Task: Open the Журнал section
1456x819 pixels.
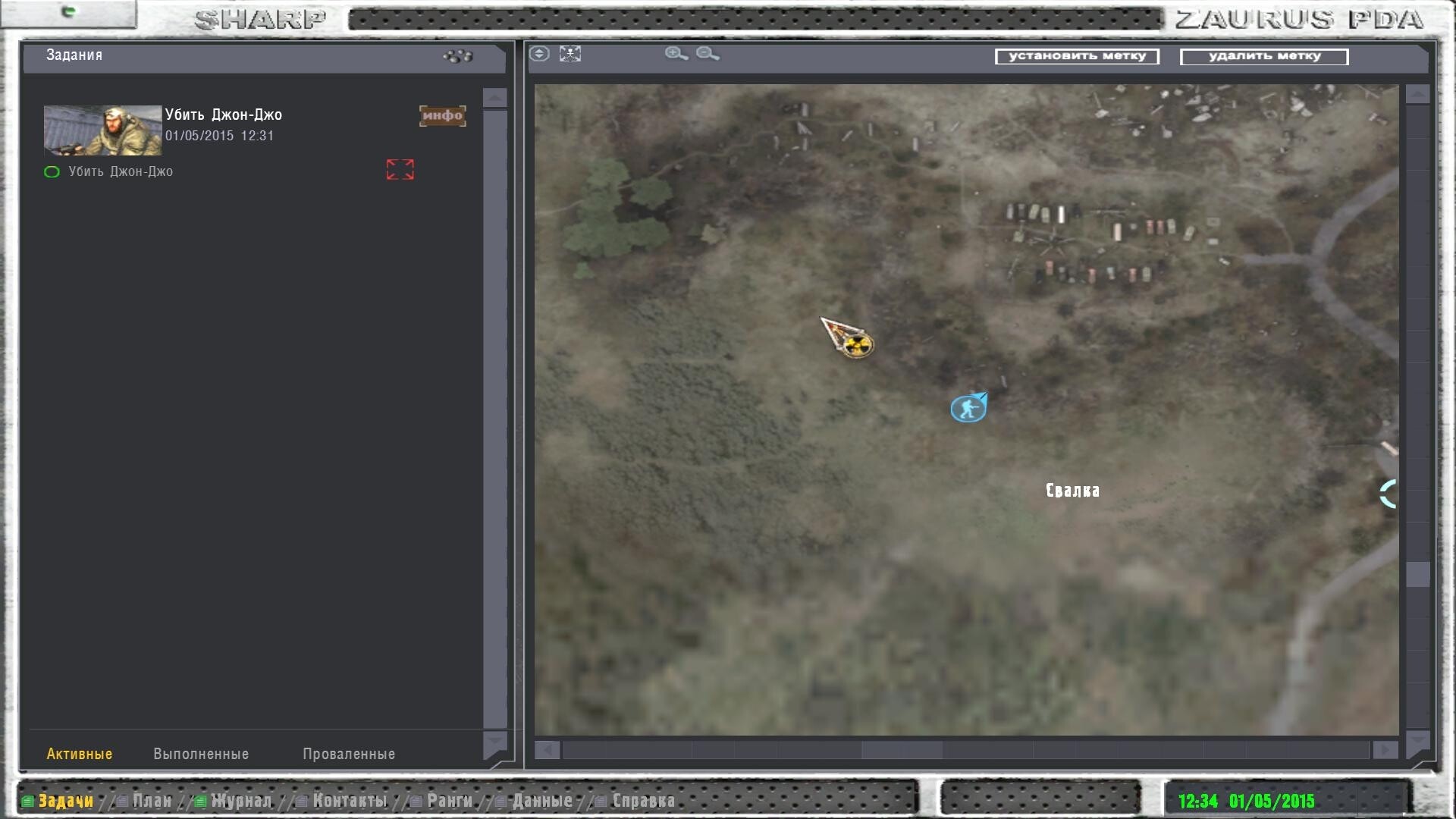Action: [240, 801]
